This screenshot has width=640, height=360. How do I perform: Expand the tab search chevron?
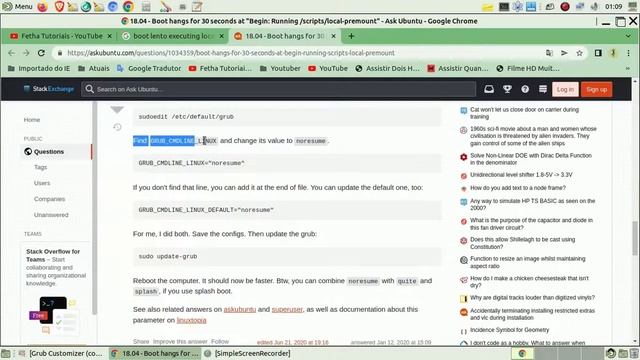[628, 36]
